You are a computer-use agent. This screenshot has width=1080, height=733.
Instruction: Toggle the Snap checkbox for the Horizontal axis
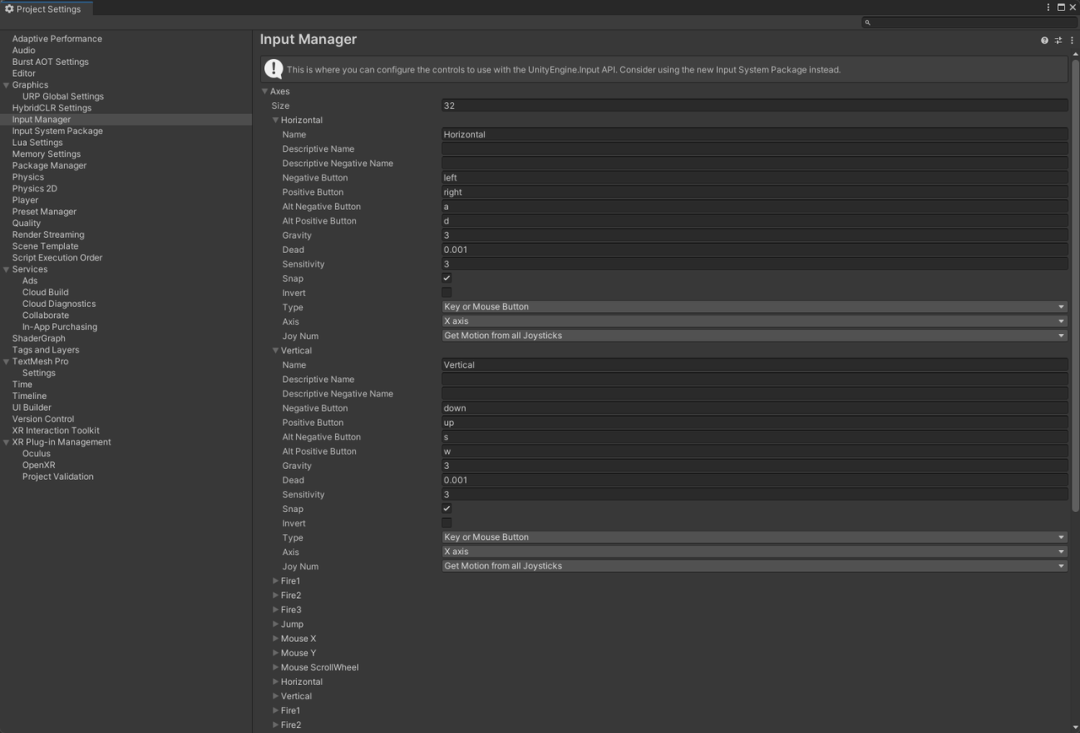447,278
